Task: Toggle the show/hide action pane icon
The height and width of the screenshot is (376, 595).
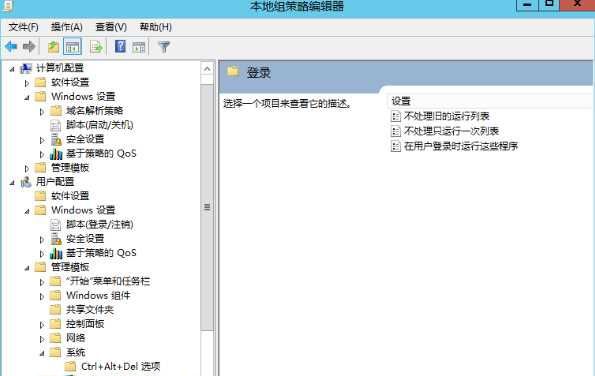Action: (139, 47)
